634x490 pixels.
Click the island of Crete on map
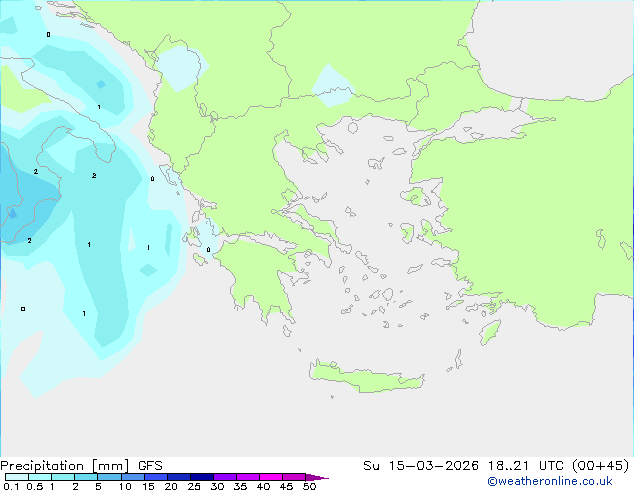point(366,378)
